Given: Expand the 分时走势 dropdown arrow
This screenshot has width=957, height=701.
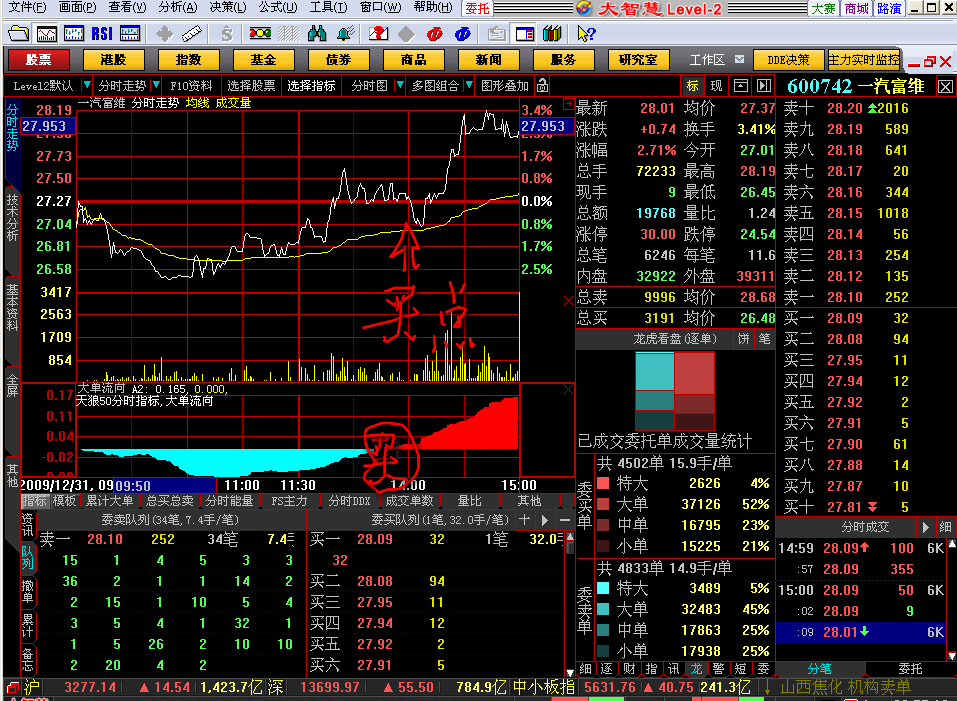Looking at the screenshot, I should coord(156,85).
